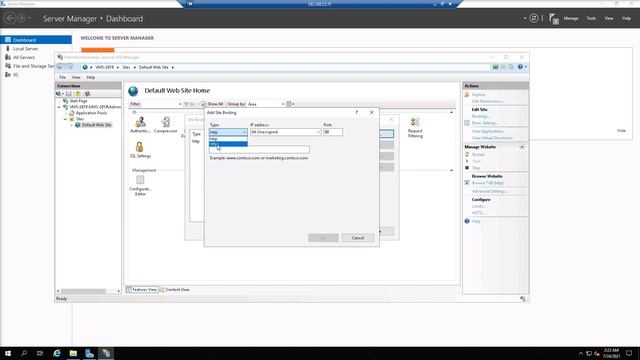Select IIS in the Server Manager sidebar

(16, 75)
